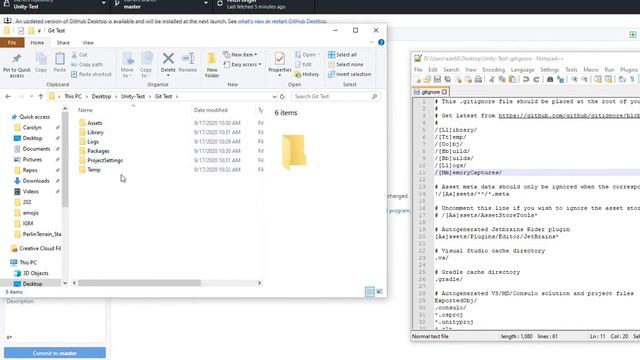Switch to Home ribbon tab
640x360 pixels.
tap(37, 42)
